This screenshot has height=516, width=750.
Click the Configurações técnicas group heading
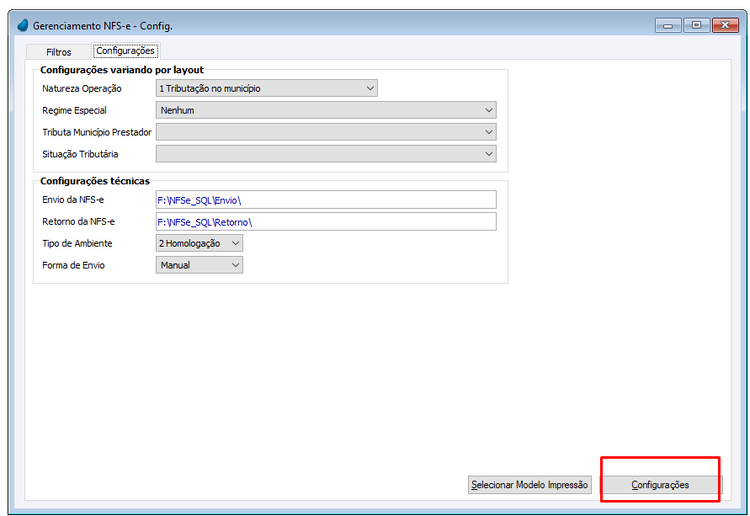[95, 181]
